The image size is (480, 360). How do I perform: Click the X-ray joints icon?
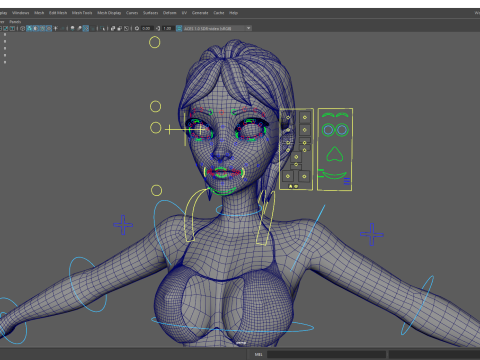tap(126, 28)
